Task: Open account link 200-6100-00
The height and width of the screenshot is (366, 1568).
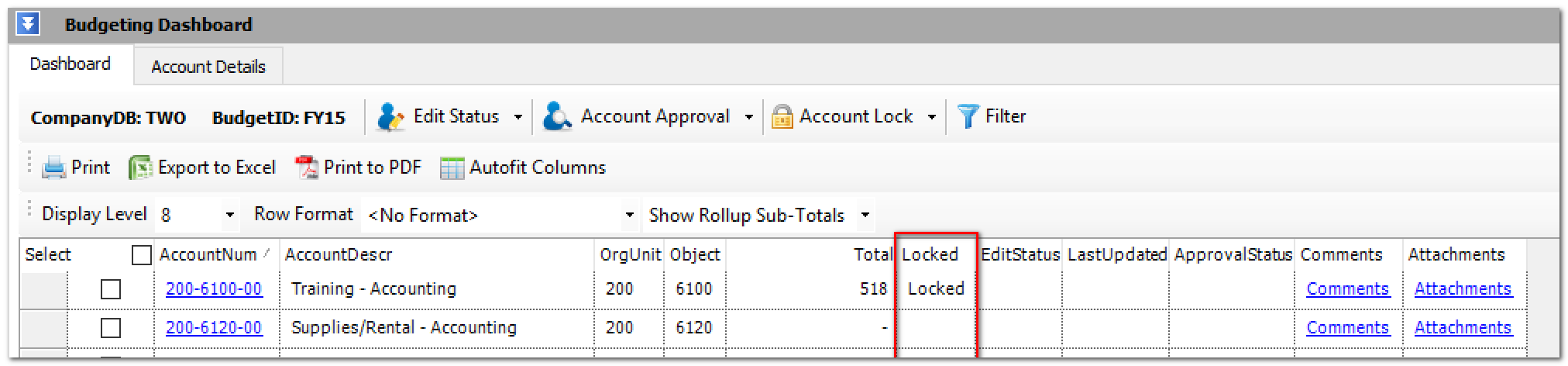Action: click(x=214, y=289)
